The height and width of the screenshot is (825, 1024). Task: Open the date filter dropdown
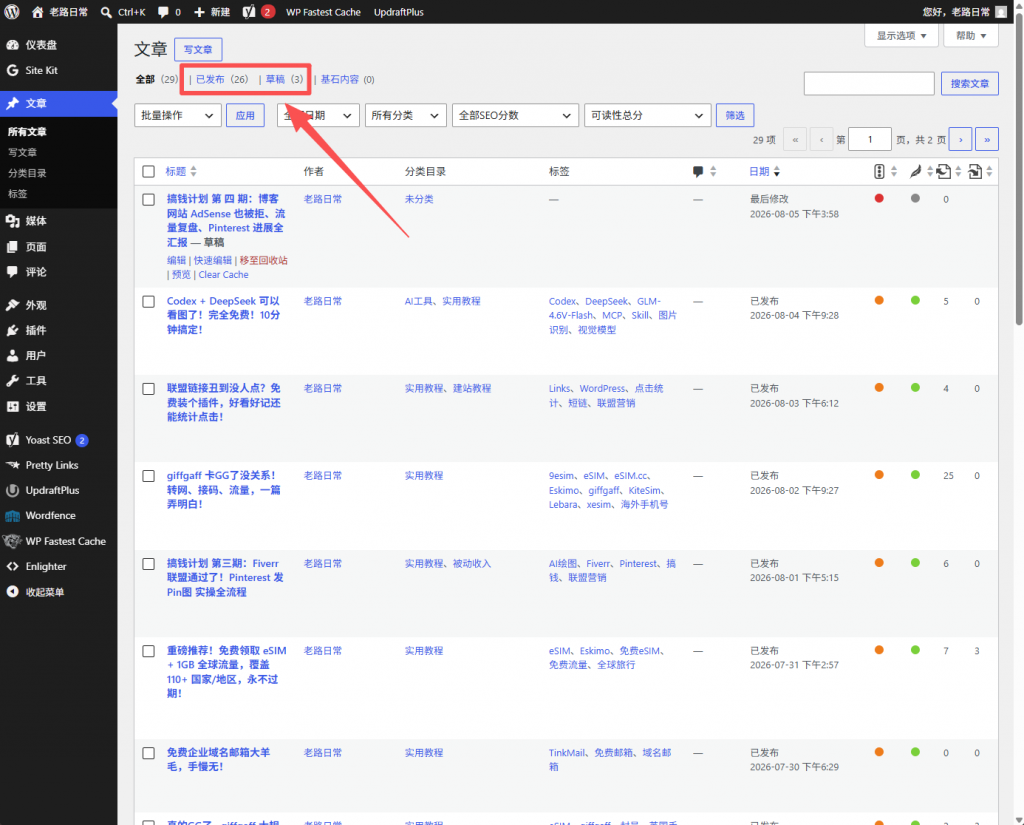[x=318, y=116]
